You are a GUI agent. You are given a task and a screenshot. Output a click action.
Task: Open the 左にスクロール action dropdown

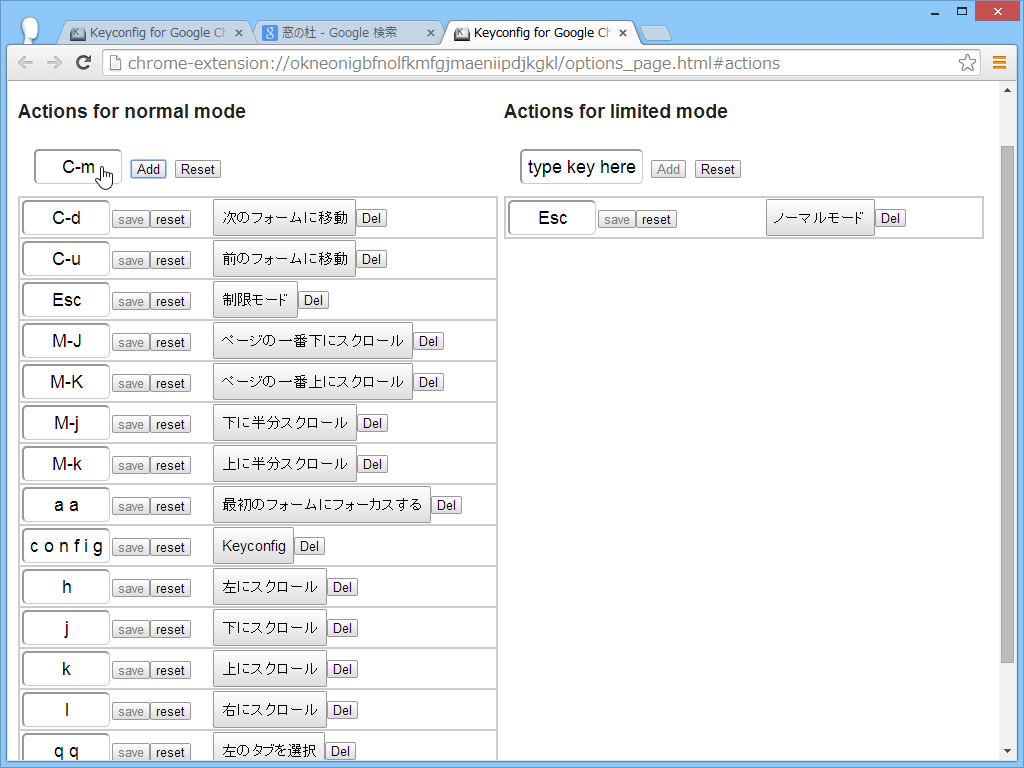[x=270, y=587]
